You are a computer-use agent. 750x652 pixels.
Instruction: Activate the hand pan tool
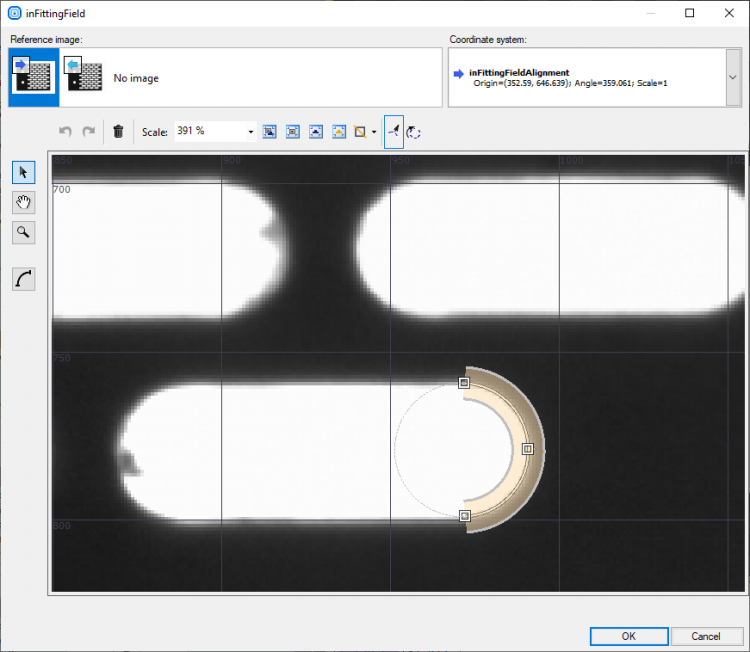[x=24, y=202]
